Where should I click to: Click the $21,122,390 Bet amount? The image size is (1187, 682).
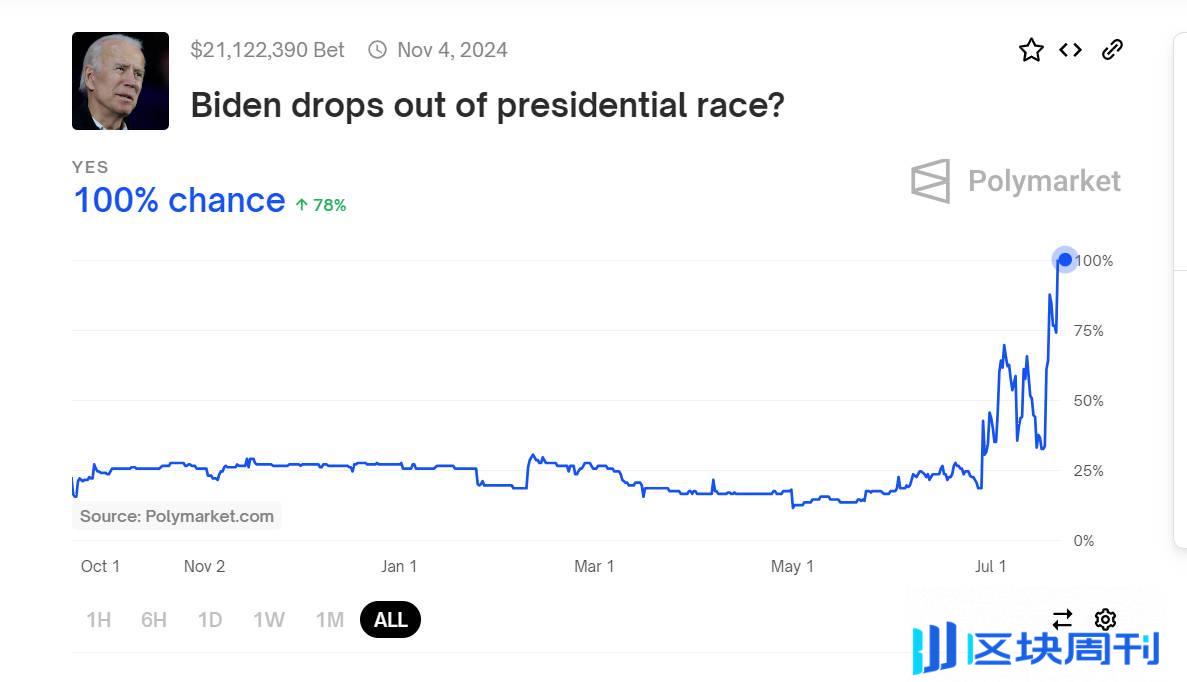pos(267,50)
